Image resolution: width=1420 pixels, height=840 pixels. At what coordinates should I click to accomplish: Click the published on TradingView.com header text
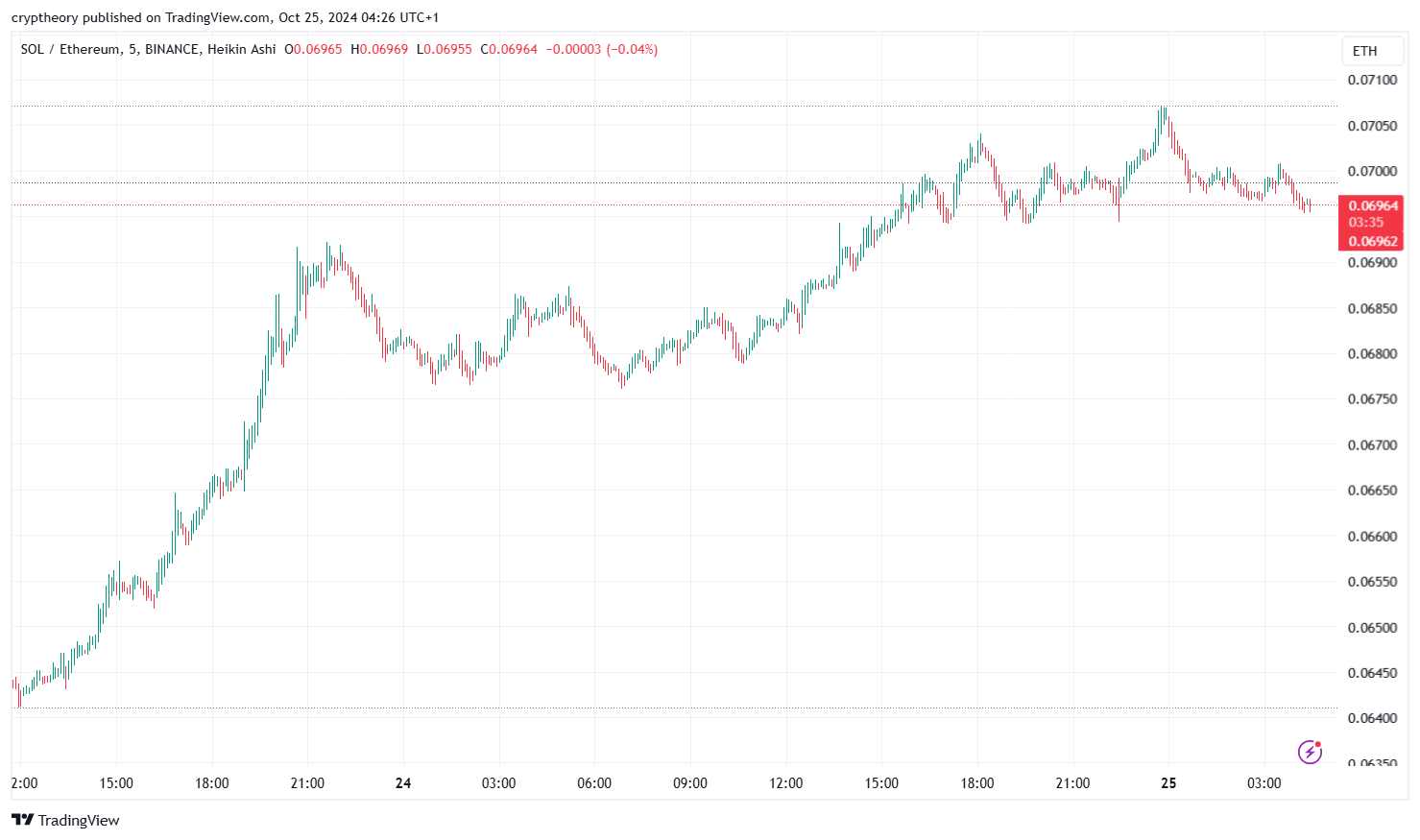pos(177,17)
